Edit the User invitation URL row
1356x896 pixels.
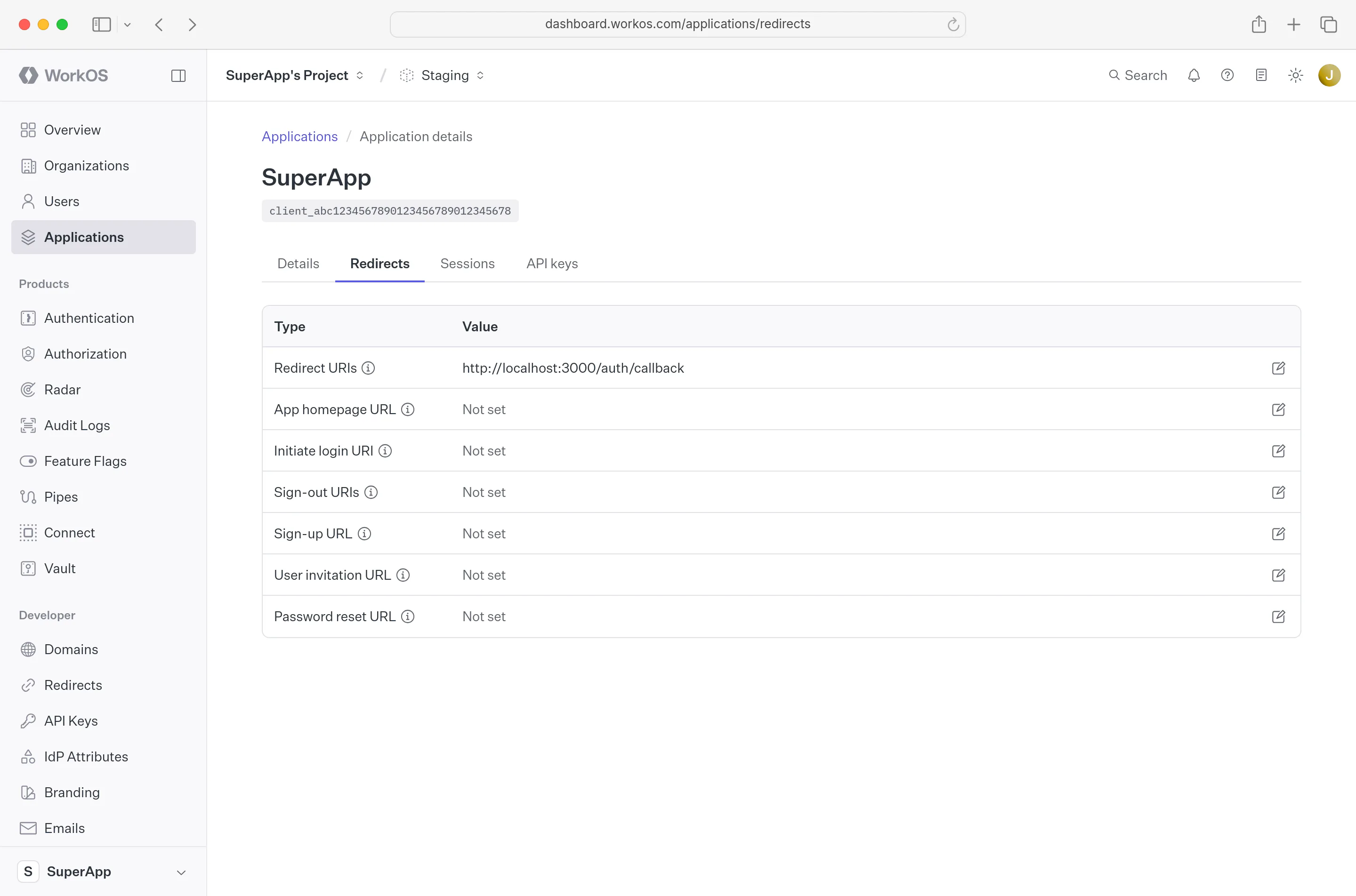[x=1278, y=575]
